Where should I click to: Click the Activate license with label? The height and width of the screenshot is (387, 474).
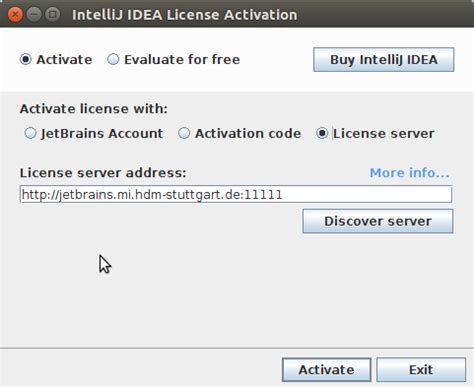(x=94, y=109)
